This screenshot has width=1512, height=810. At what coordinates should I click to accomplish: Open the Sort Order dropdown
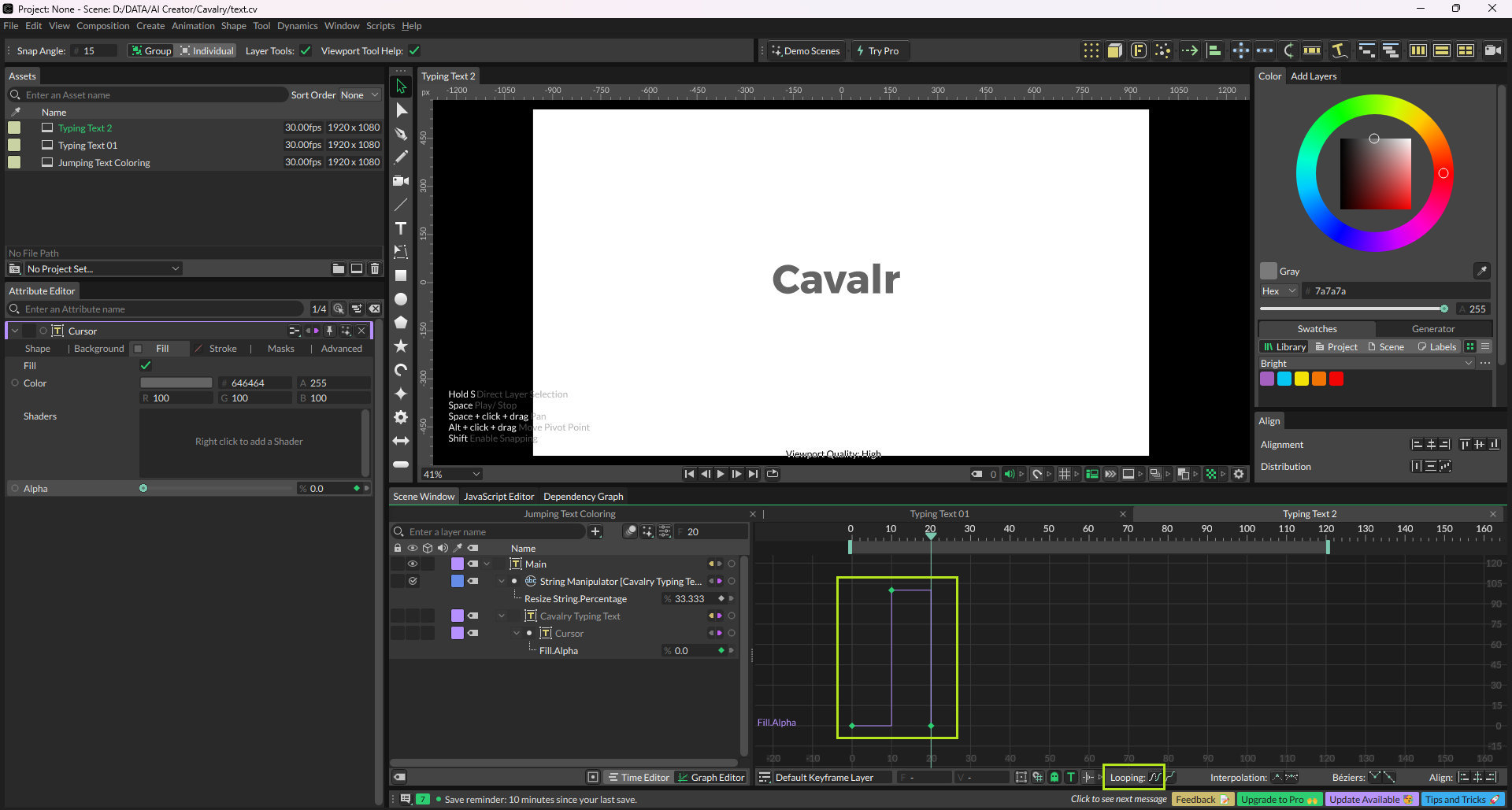click(359, 95)
